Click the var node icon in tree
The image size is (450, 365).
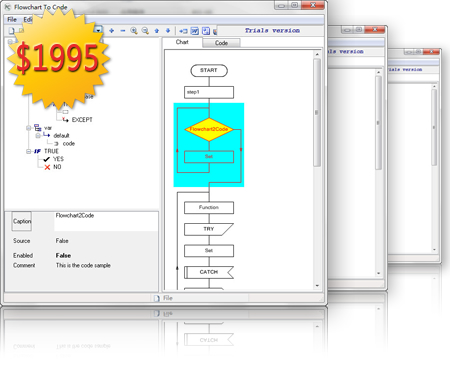coord(38,128)
